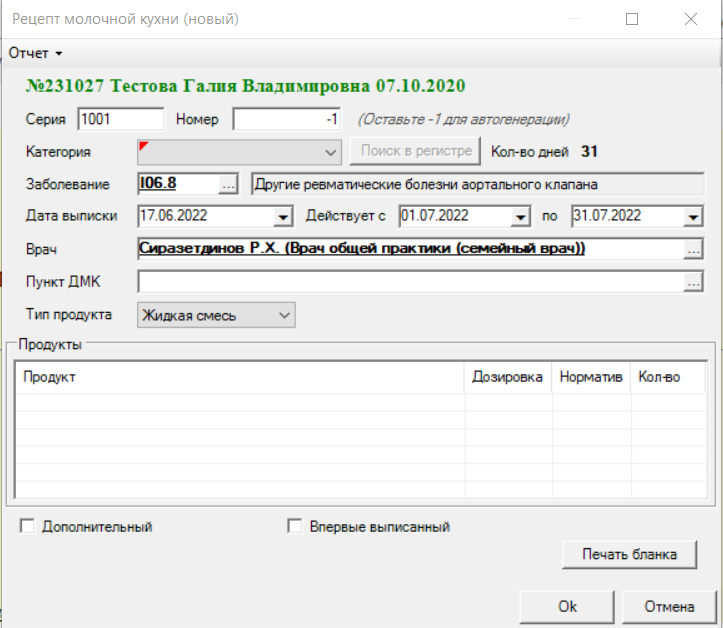This screenshot has height=628, width=723.
Task: Click the Печать бланка button
Action: [x=629, y=554]
